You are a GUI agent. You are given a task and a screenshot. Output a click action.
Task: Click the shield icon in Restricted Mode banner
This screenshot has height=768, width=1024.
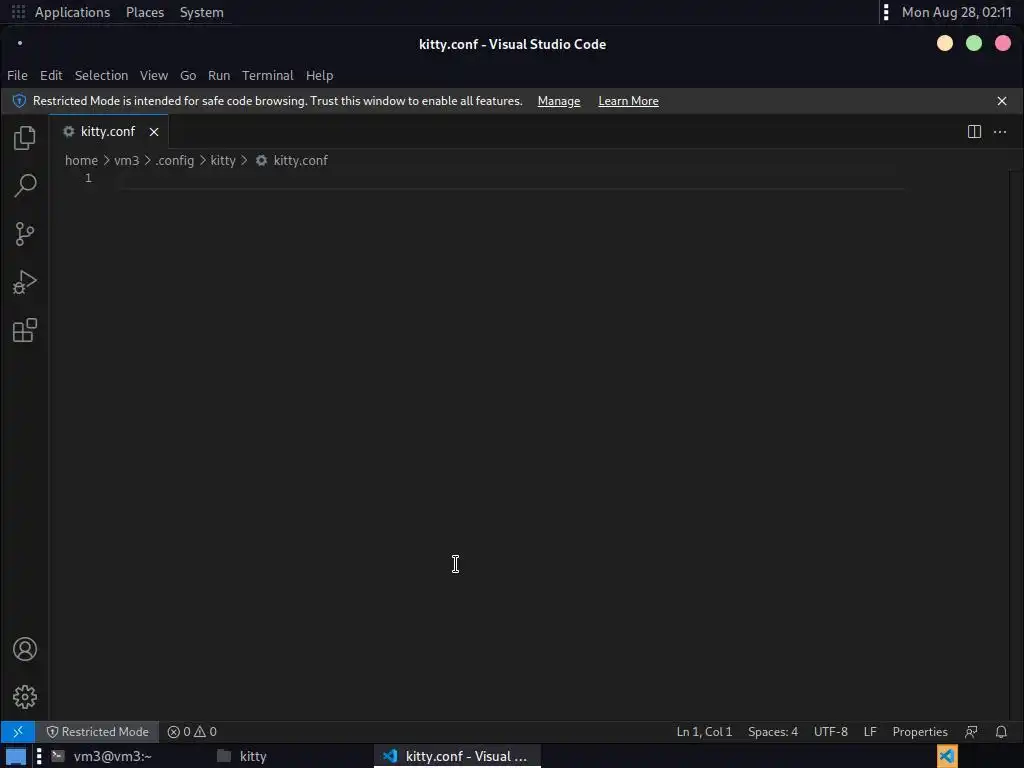point(20,101)
